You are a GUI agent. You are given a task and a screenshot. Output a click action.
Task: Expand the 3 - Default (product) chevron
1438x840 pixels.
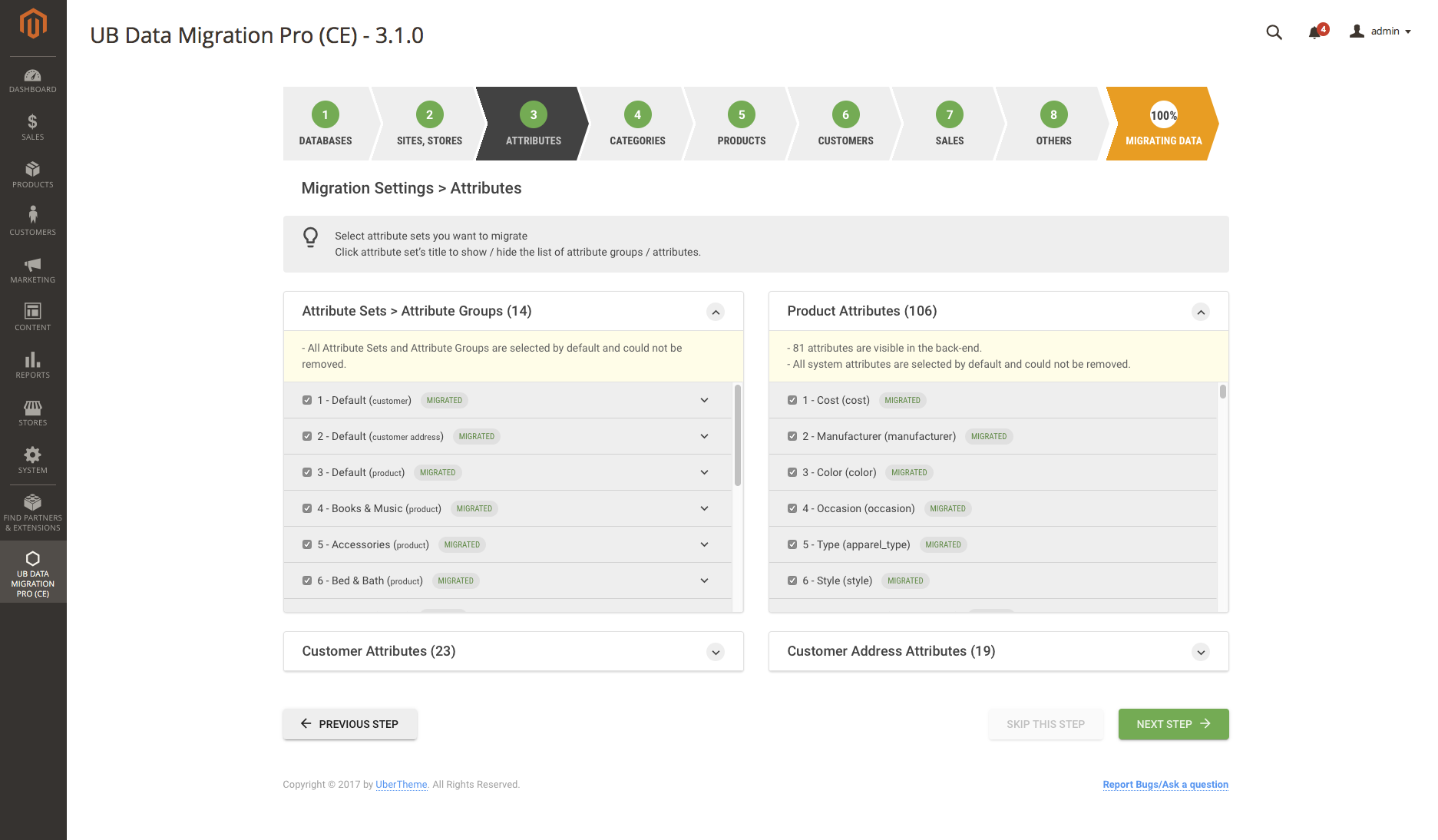coord(705,472)
